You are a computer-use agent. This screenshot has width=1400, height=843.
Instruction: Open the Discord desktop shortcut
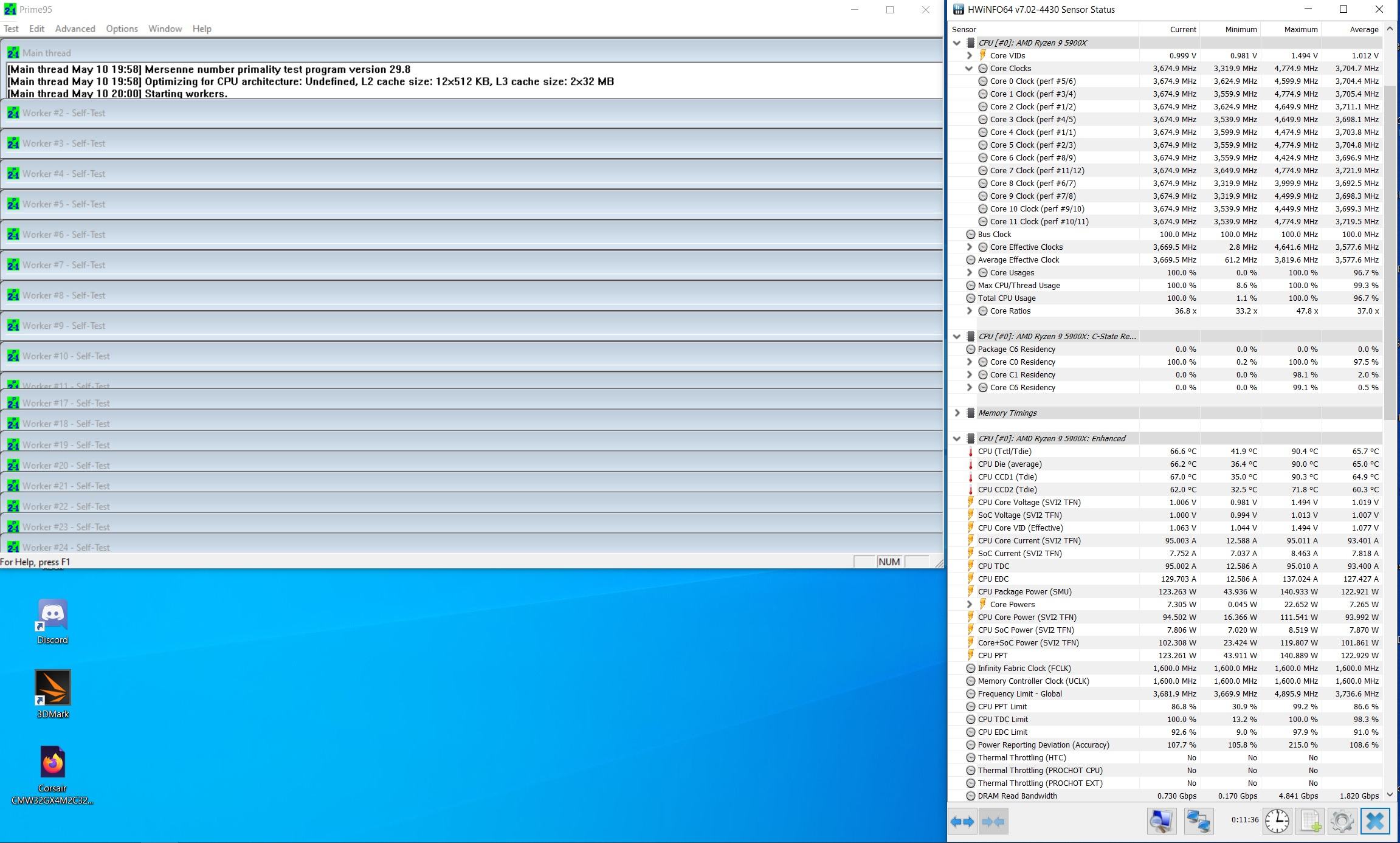(x=53, y=621)
